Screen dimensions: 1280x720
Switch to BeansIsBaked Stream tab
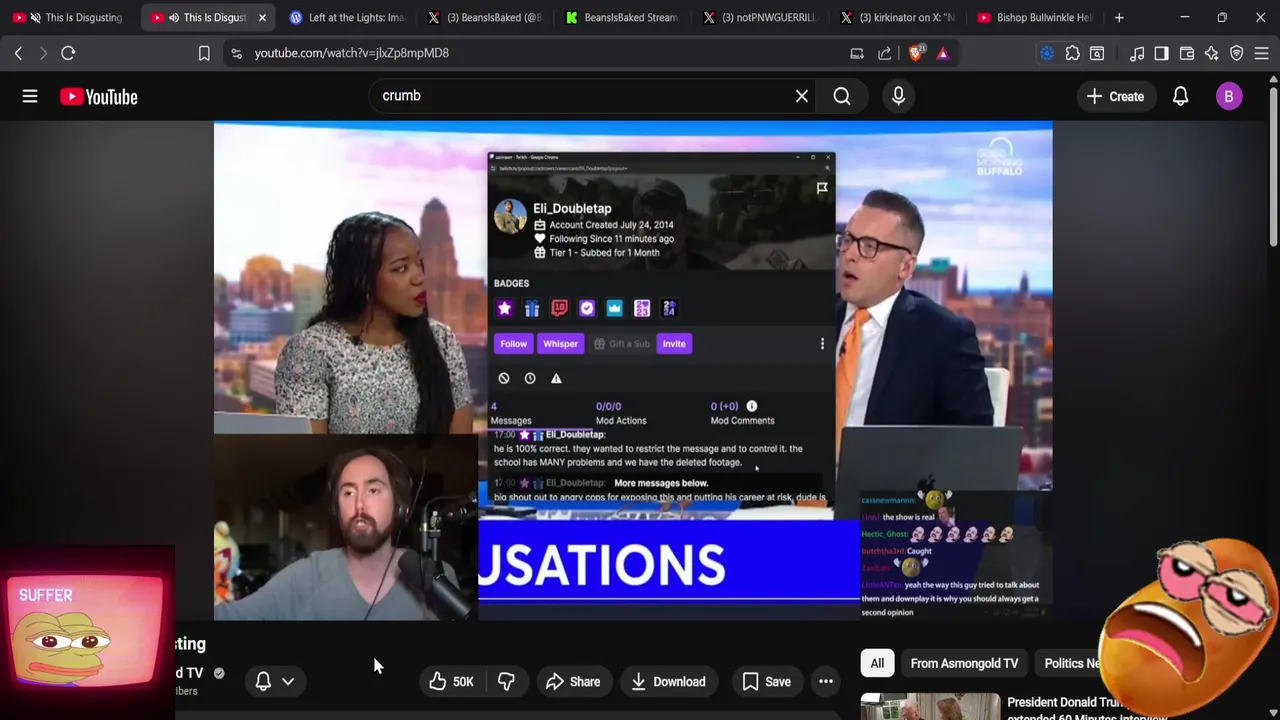coord(622,17)
